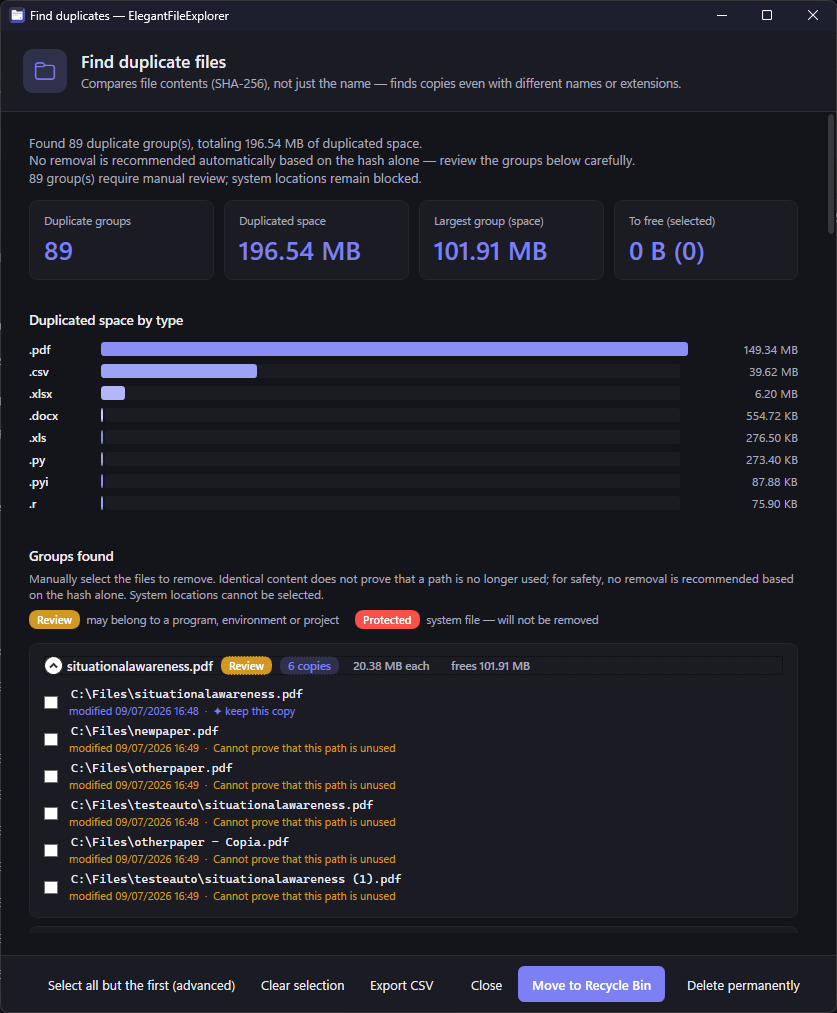Export the results with Export CSV

tap(402, 985)
